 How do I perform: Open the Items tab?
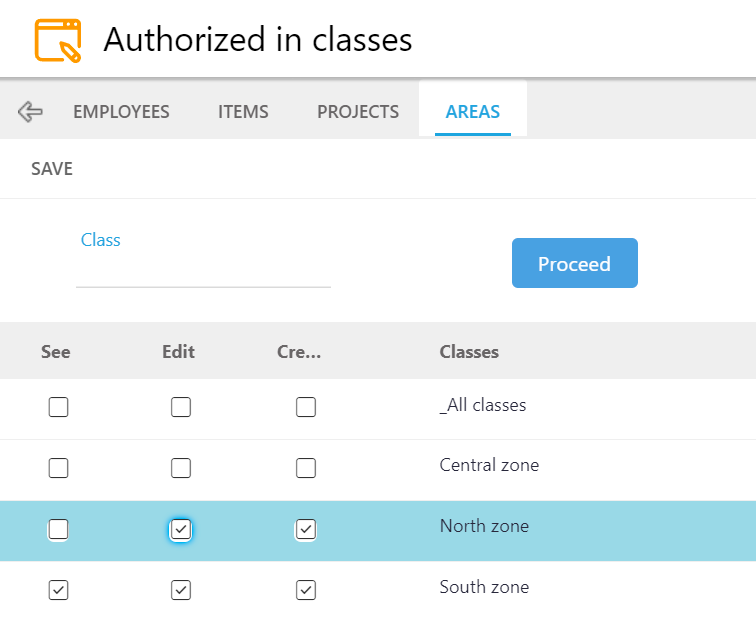click(243, 112)
